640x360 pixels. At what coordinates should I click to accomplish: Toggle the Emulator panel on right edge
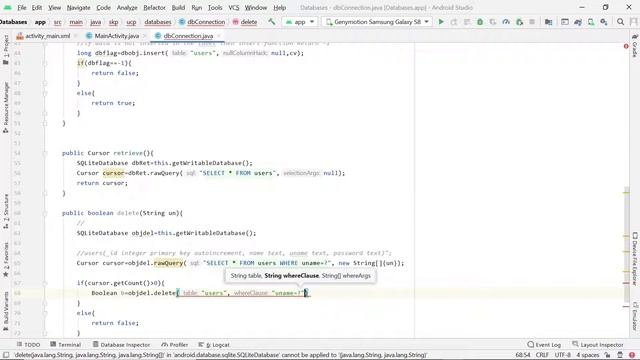click(635, 316)
